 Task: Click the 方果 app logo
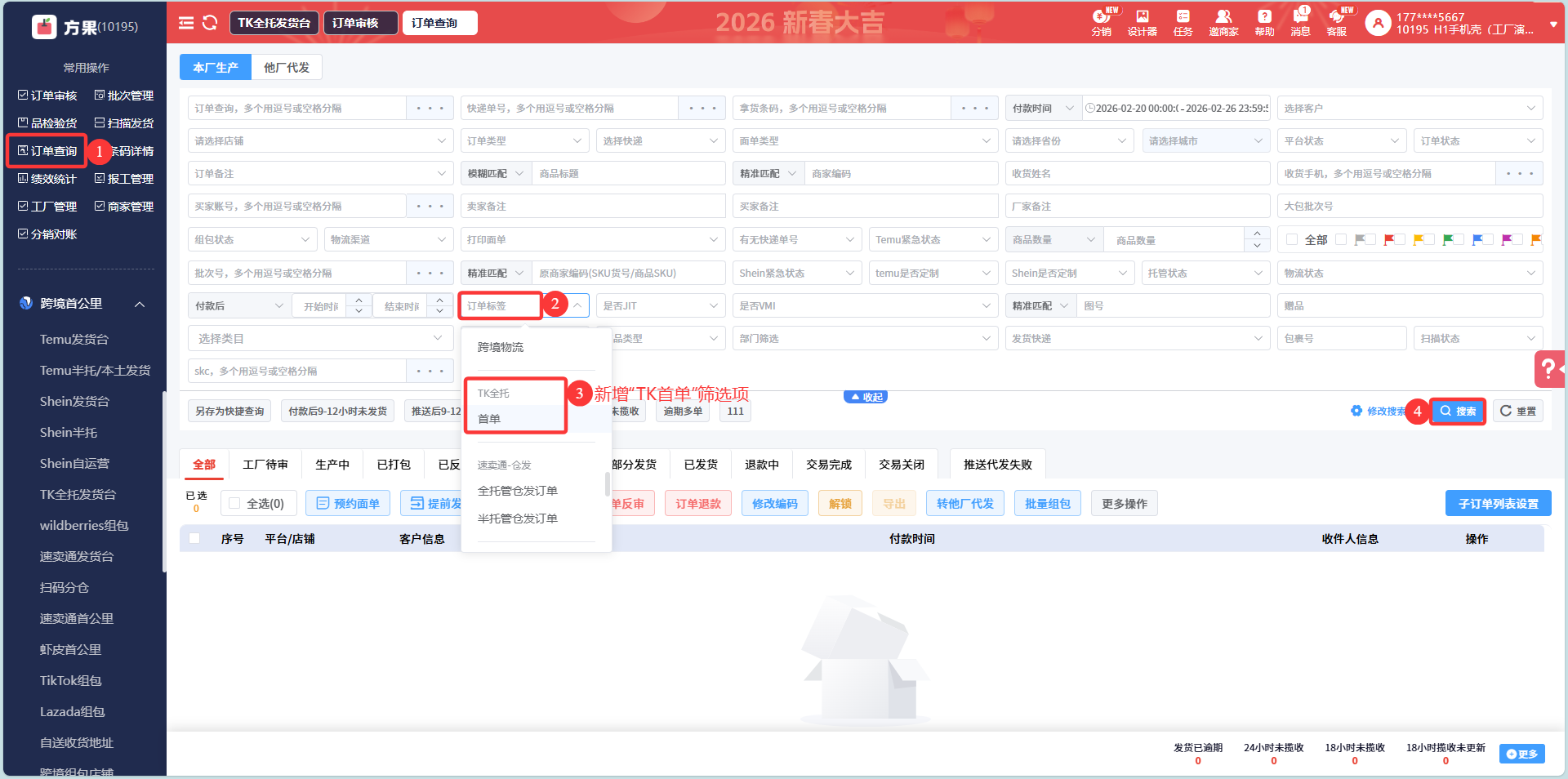[x=44, y=27]
